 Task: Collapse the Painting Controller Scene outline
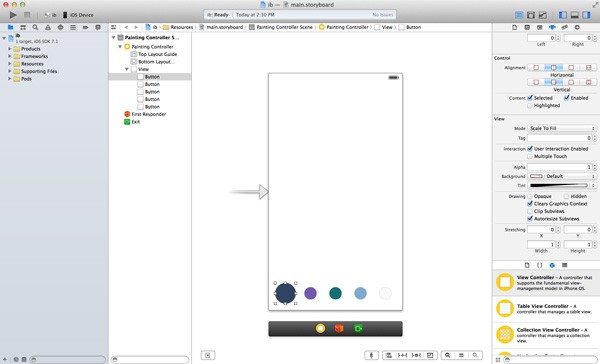pos(114,38)
